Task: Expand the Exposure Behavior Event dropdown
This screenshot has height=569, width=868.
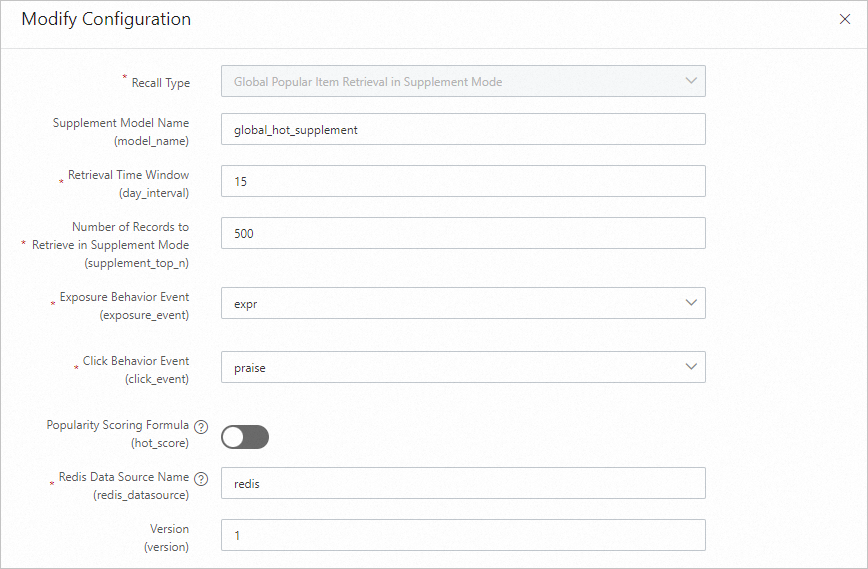Action: [463, 304]
